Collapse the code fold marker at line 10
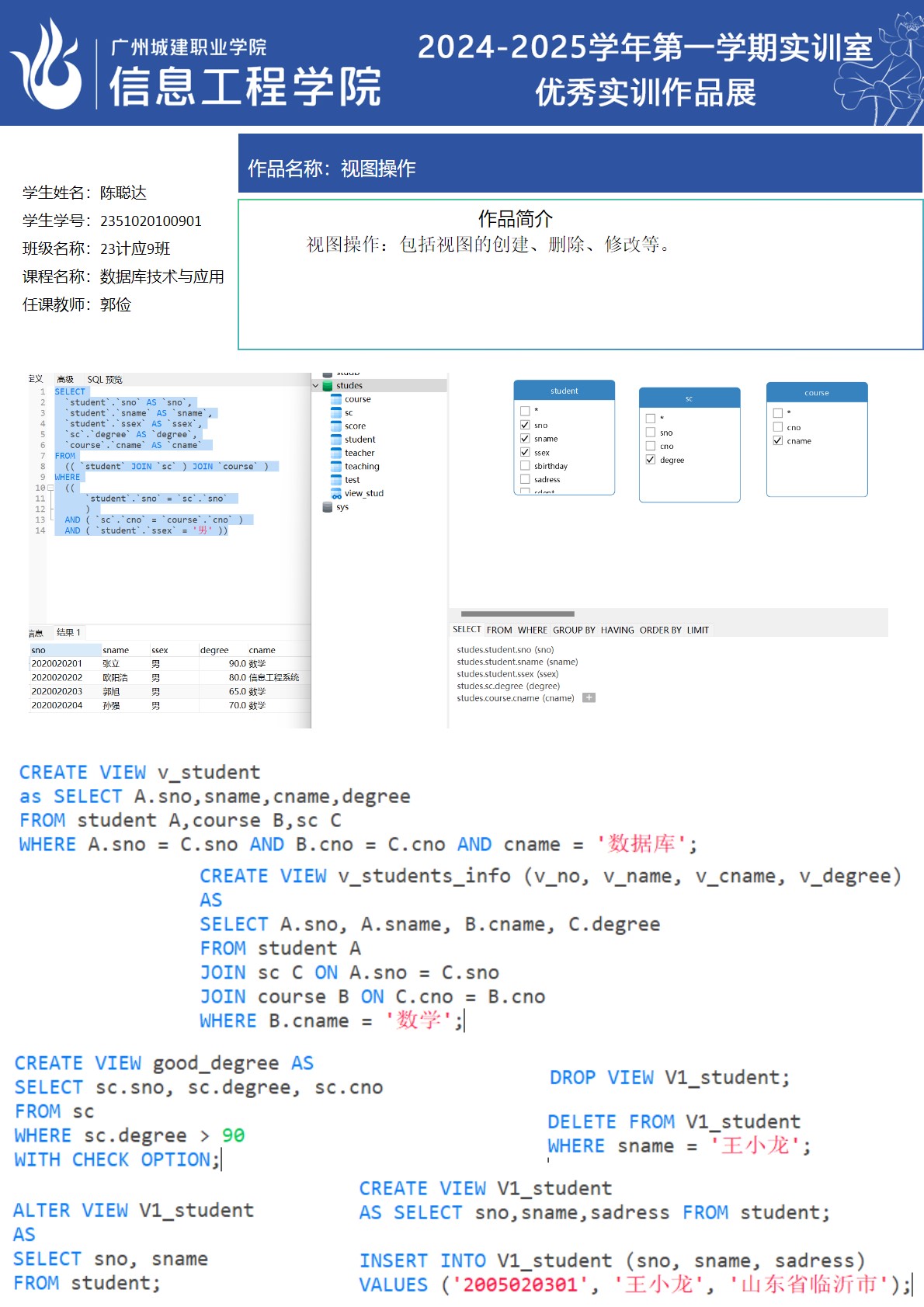Image resolution: width=924 pixels, height=1307 pixels. pyautogui.click(x=50, y=488)
